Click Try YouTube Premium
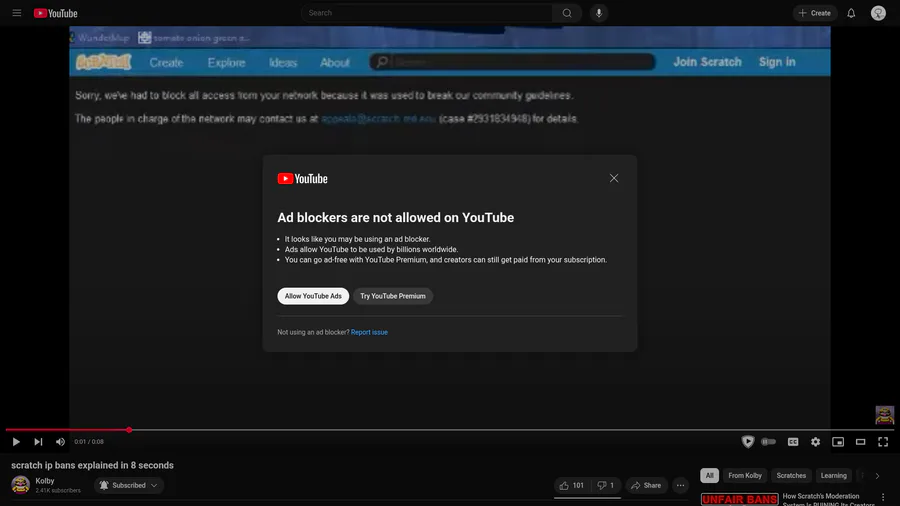The width and height of the screenshot is (900, 506). coord(393,296)
